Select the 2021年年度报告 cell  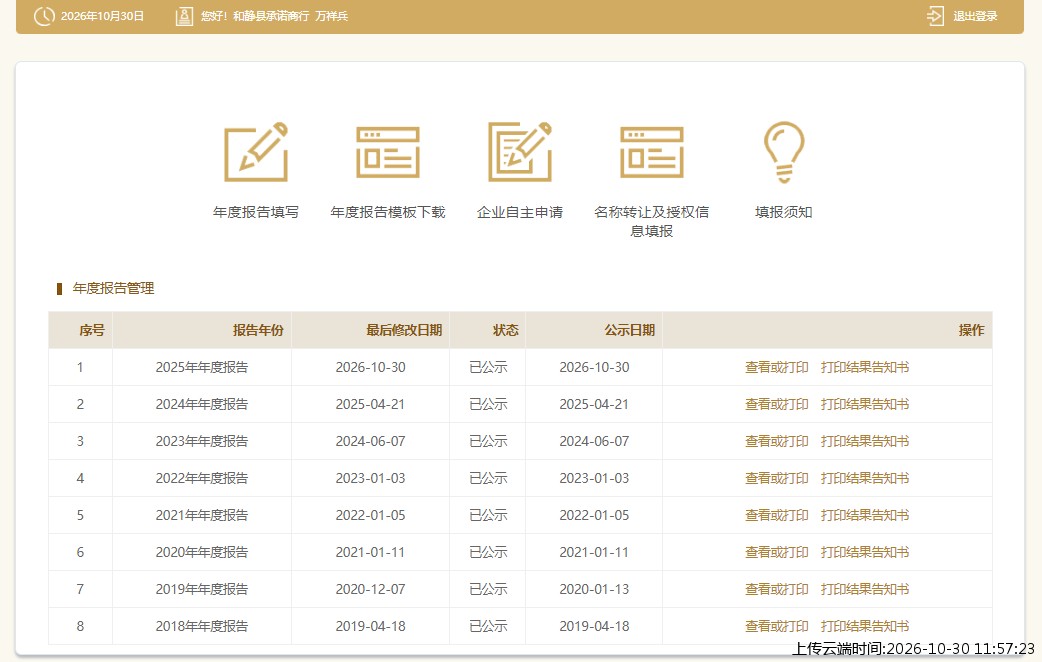click(201, 515)
